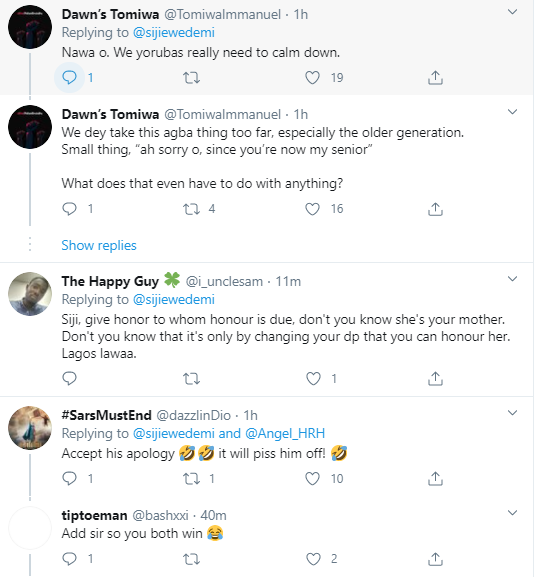
Task: Like the tweet with 16 likes
Action: pos(312,209)
